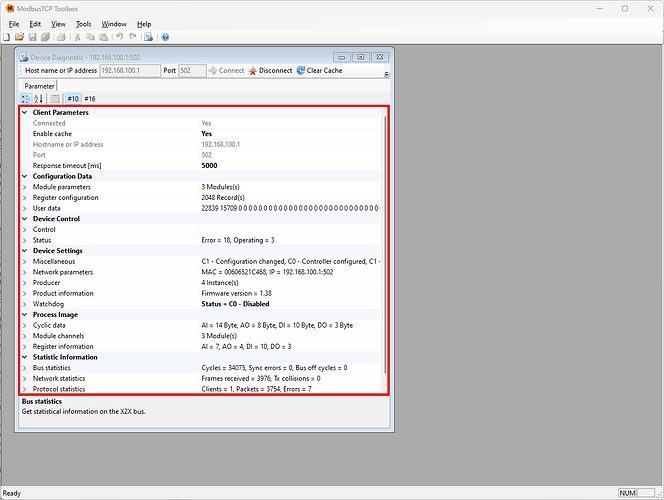Image resolution: width=664 pixels, height=500 pixels.
Task: Open a file with the folder icon
Action: 19,37
